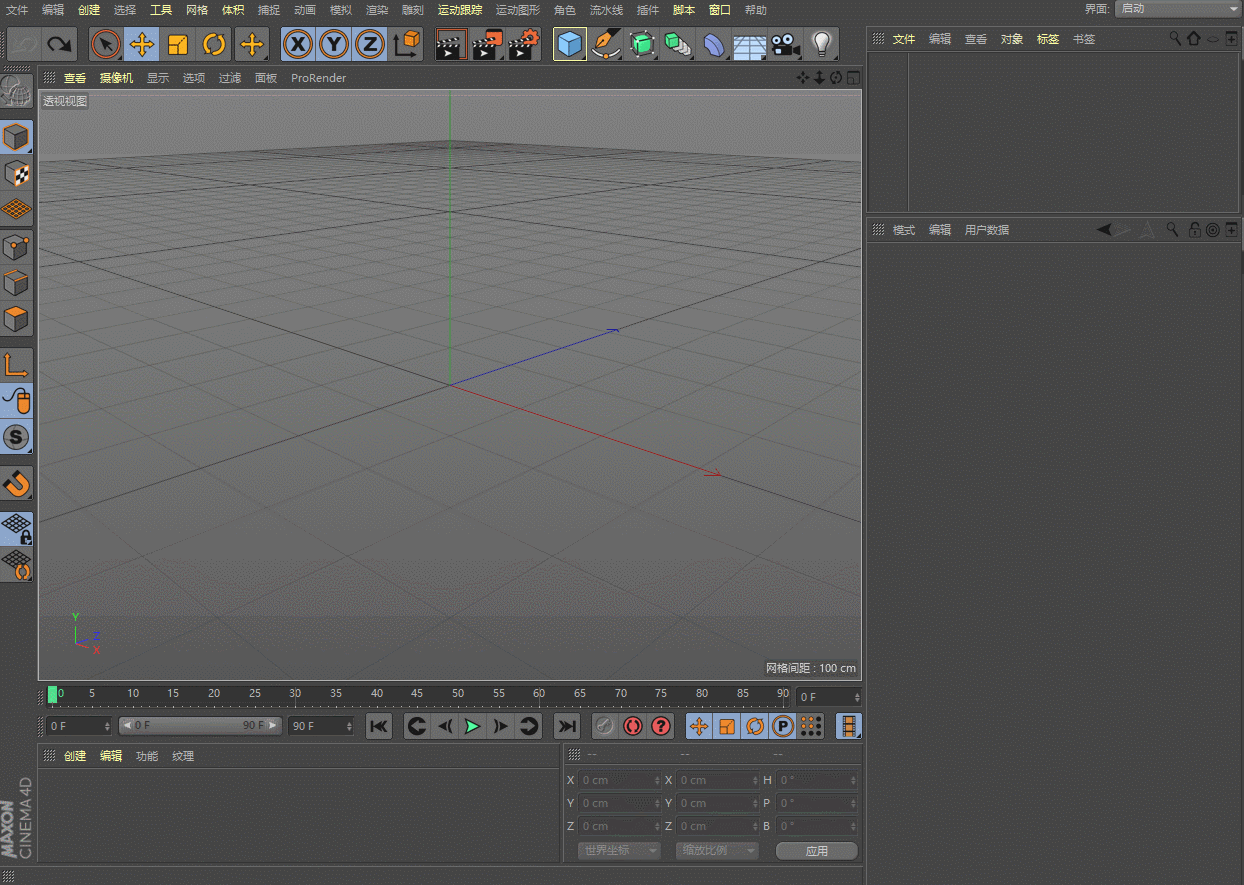Viewport: 1244px width, 885px height.
Task: Open the 运动跟踪 menu
Action: coord(459,10)
